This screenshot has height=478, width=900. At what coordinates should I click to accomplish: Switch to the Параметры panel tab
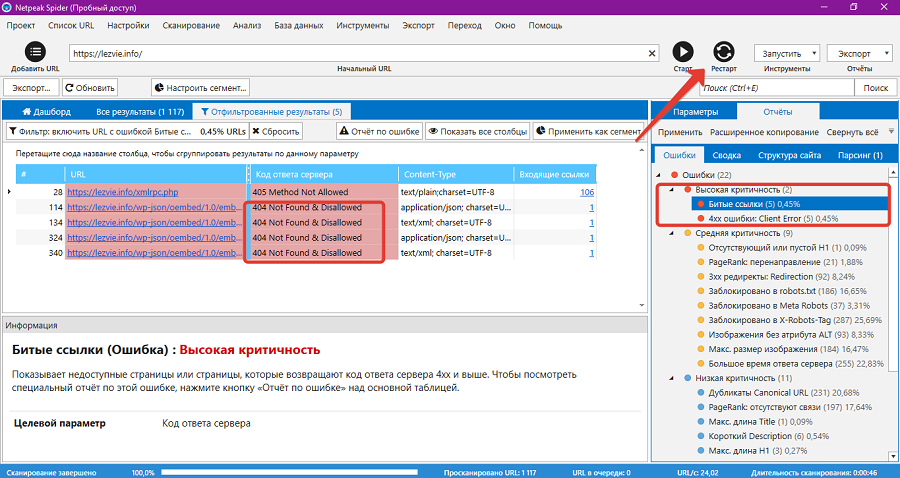pyautogui.click(x=695, y=112)
